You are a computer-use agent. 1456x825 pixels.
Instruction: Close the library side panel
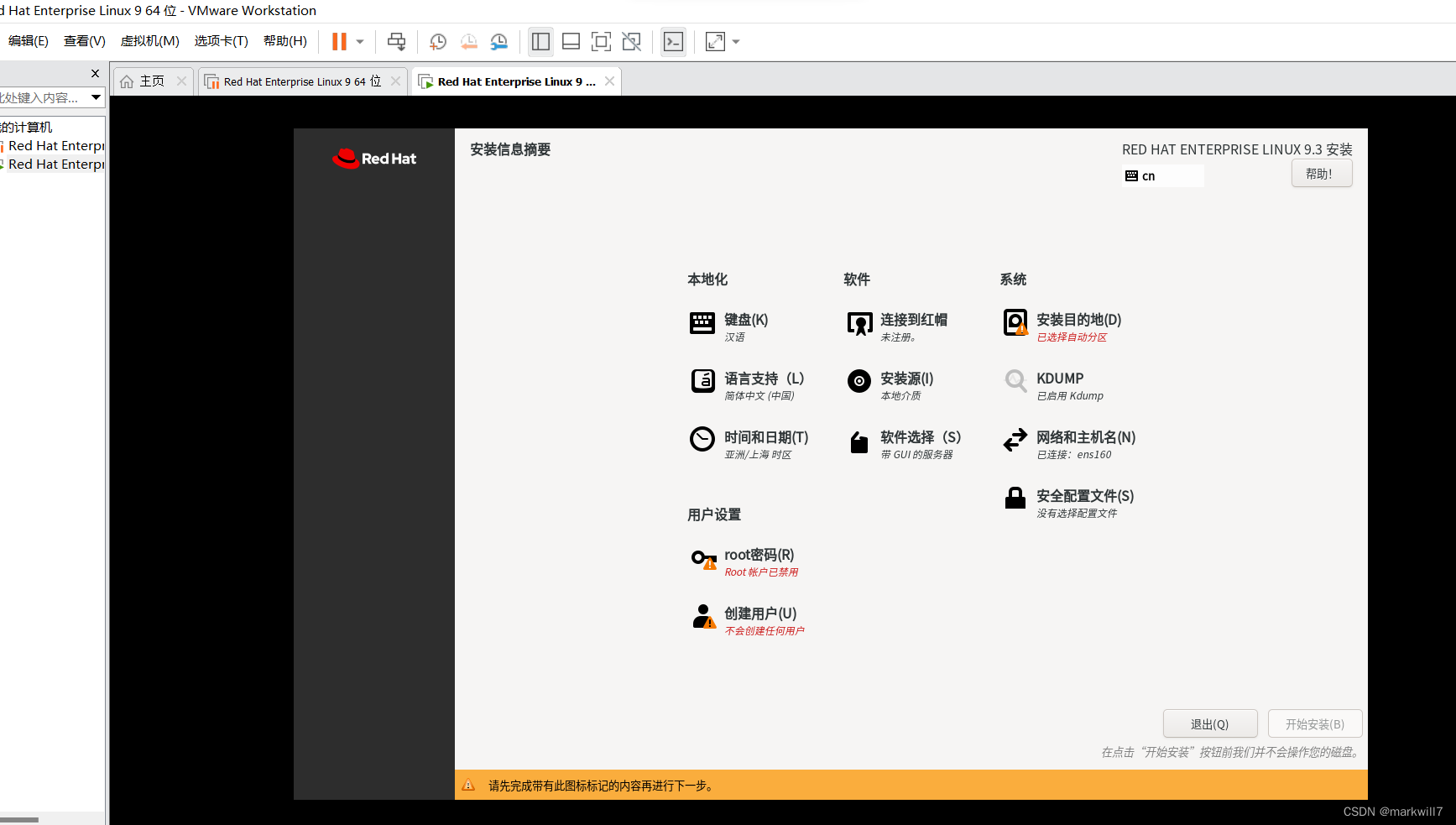pyautogui.click(x=95, y=74)
